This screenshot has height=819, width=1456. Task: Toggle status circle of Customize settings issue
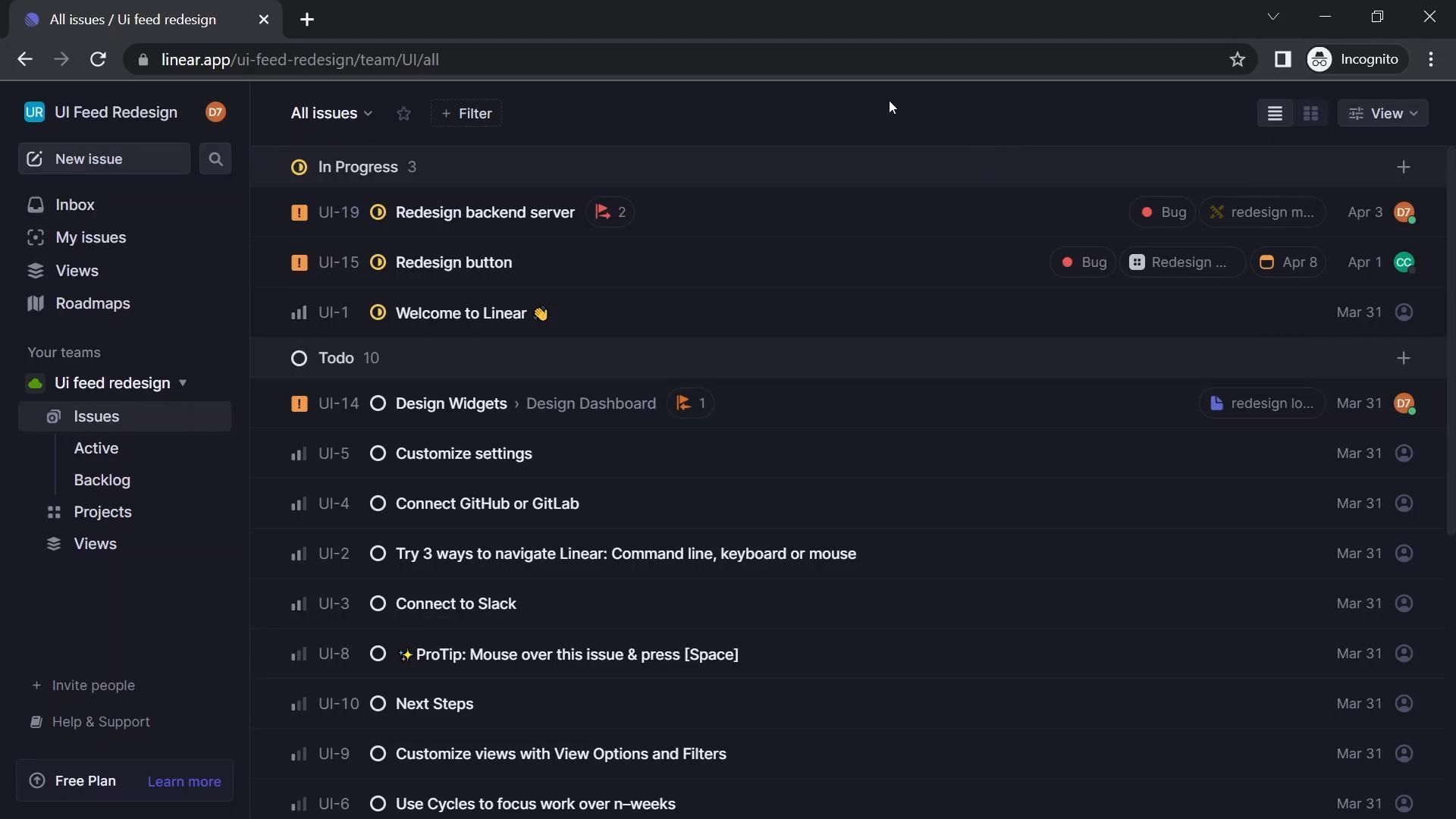click(378, 453)
